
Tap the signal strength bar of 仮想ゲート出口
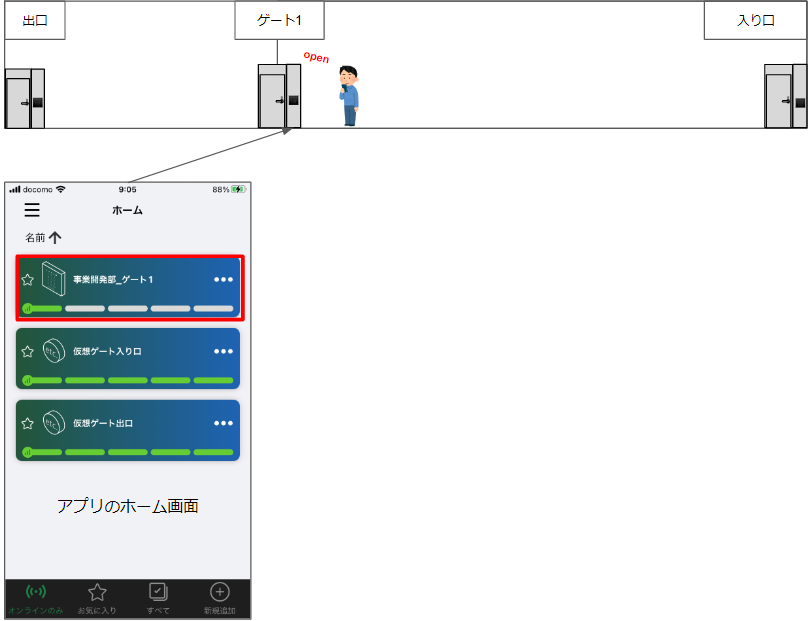tap(128, 452)
